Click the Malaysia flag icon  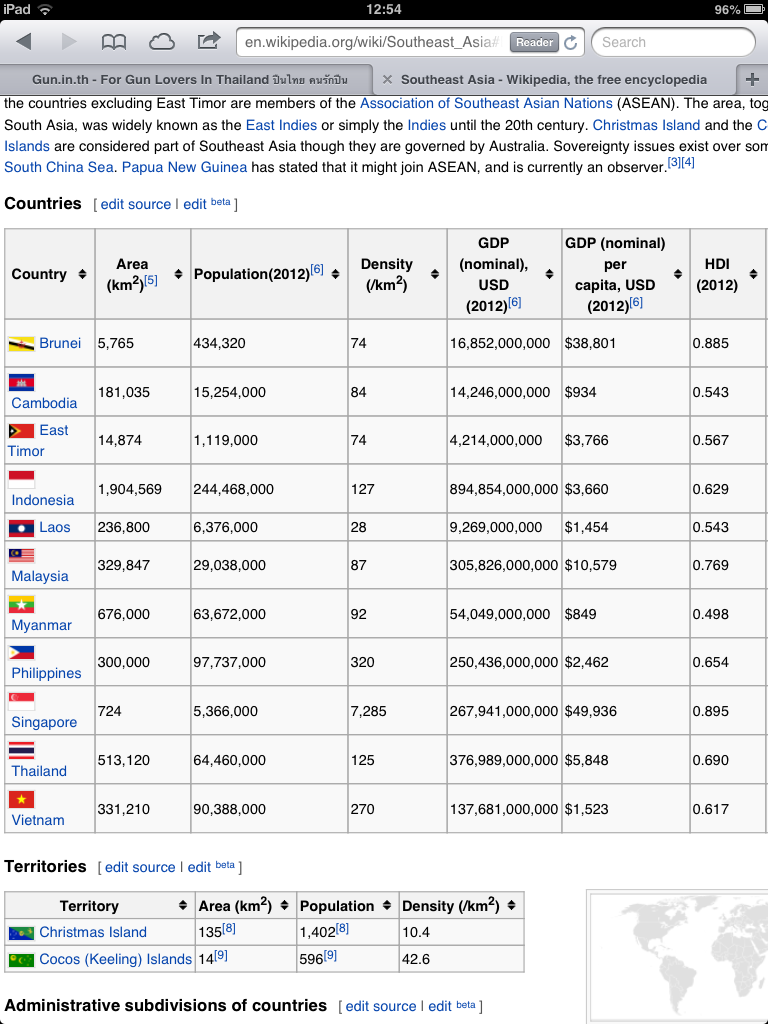21,556
